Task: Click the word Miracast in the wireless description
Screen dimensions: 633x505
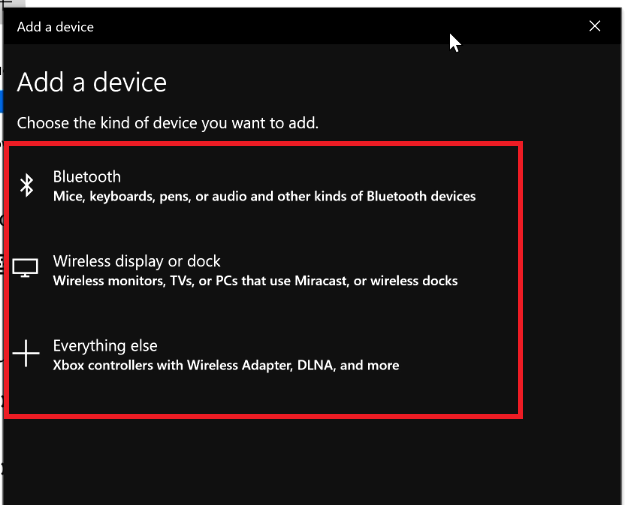Action: (321, 281)
